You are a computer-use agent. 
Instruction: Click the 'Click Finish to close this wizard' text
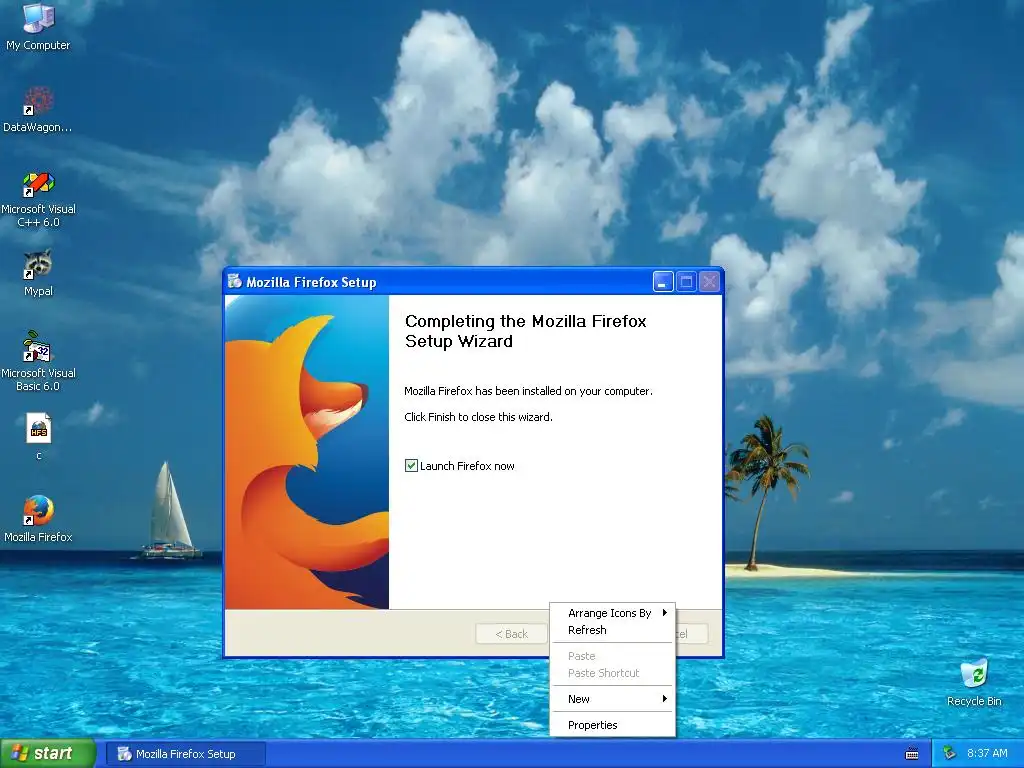(x=478, y=417)
